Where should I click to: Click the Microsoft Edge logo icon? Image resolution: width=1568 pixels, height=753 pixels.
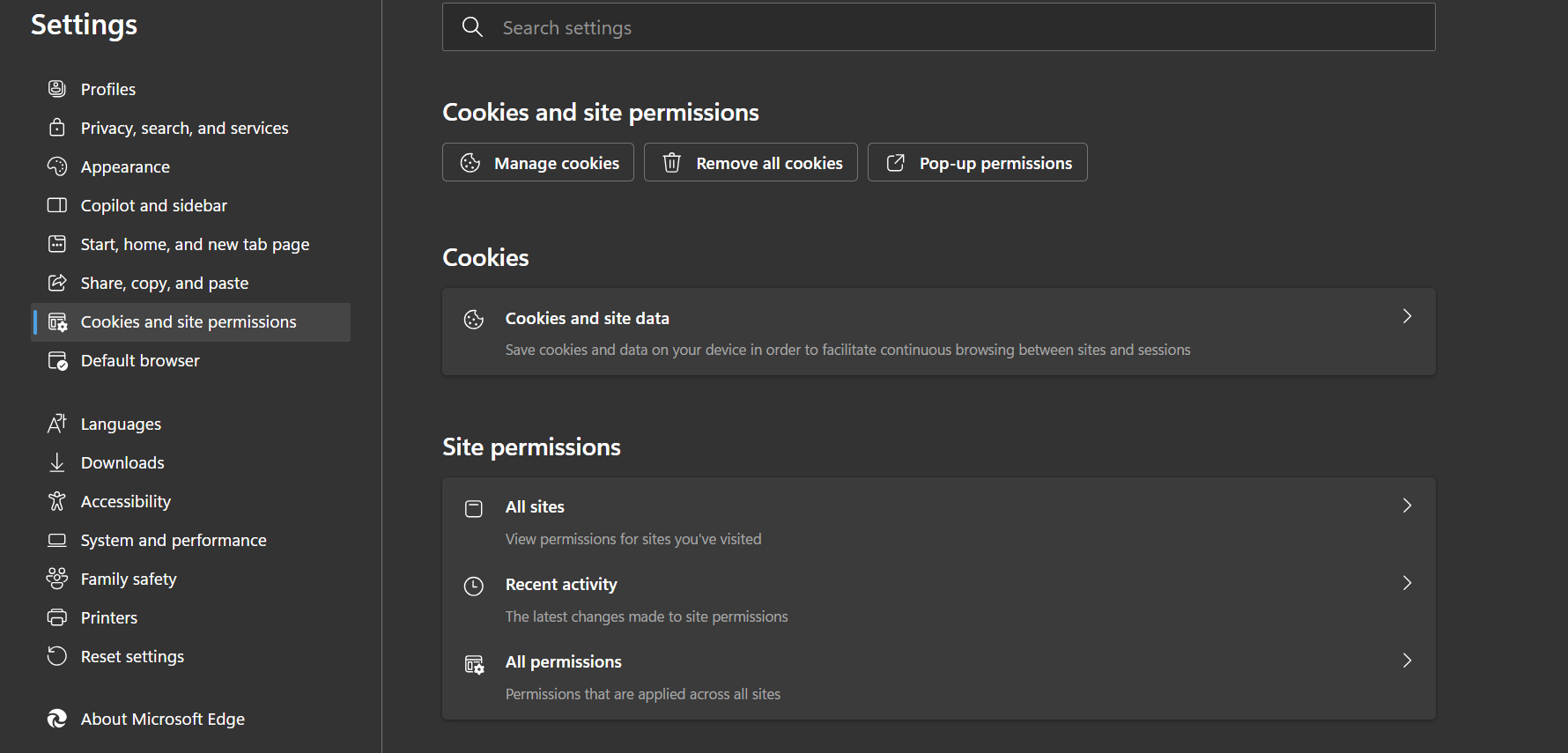(x=57, y=719)
